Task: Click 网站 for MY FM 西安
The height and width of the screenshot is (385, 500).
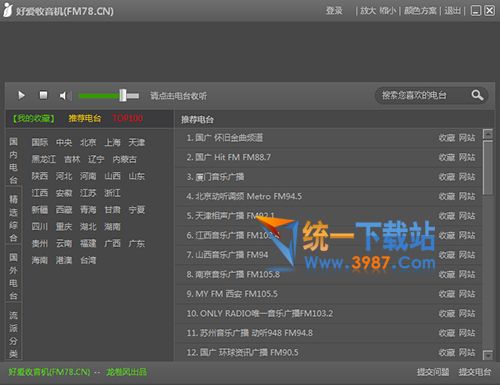Action: pos(467,294)
